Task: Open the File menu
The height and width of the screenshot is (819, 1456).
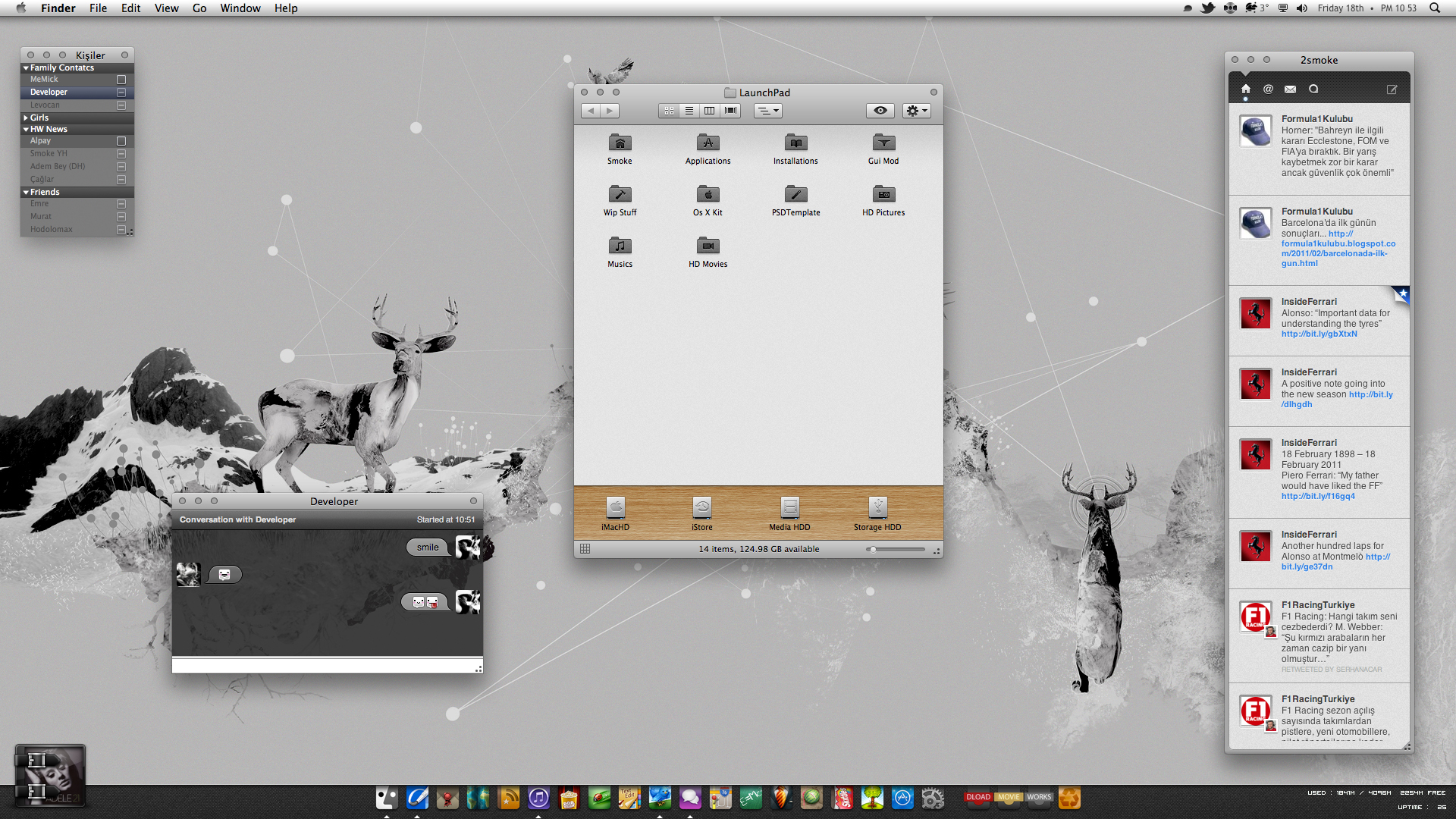Action: 98,8
